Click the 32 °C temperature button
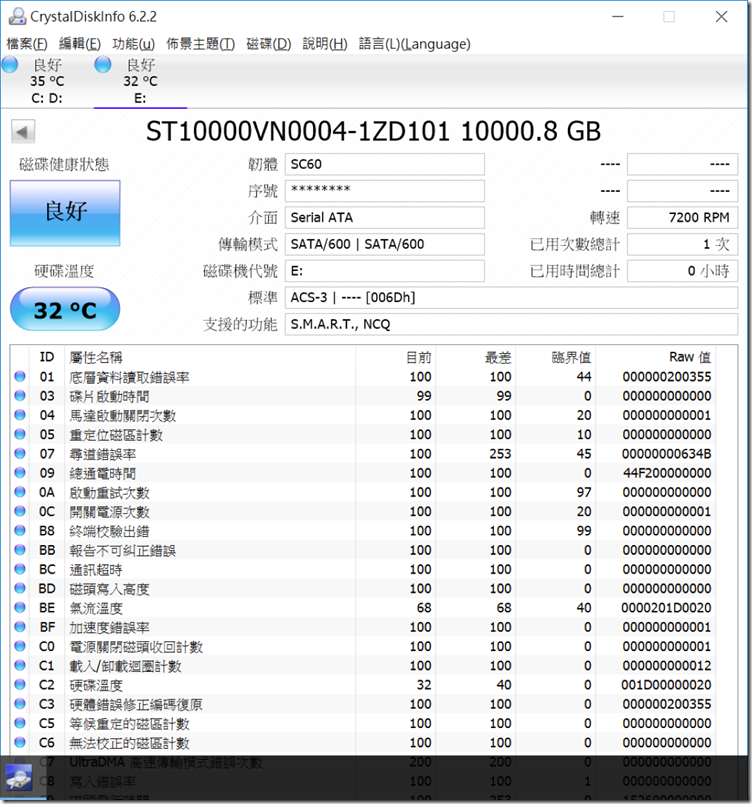The image size is (752, 804). 65,309
